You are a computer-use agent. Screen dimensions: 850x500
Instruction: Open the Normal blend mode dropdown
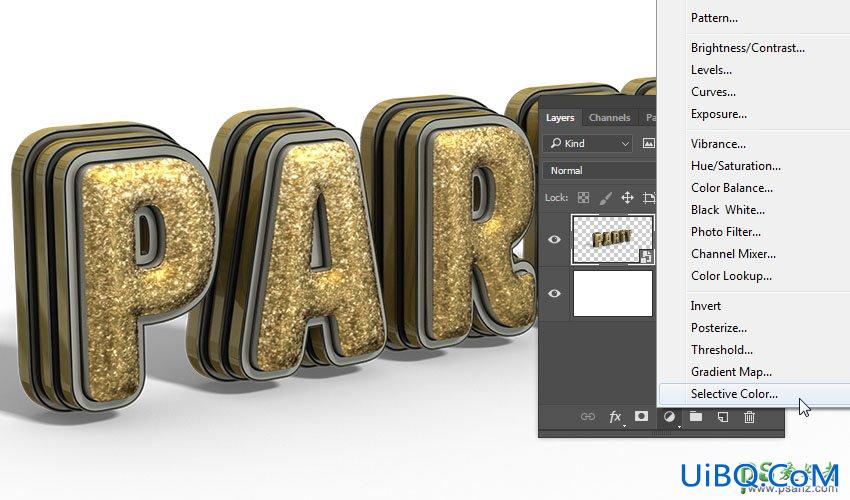[600, 170]
